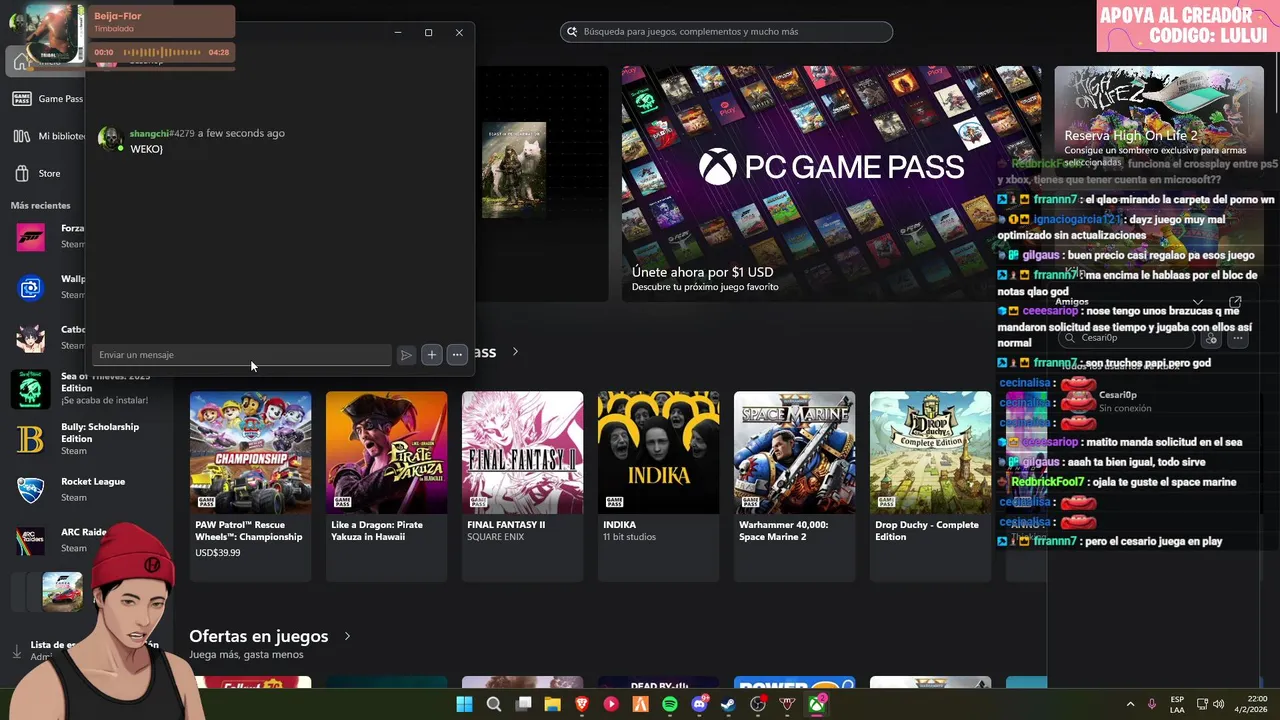
Task: Open the INDIKA game card
Action: [658, 486]
